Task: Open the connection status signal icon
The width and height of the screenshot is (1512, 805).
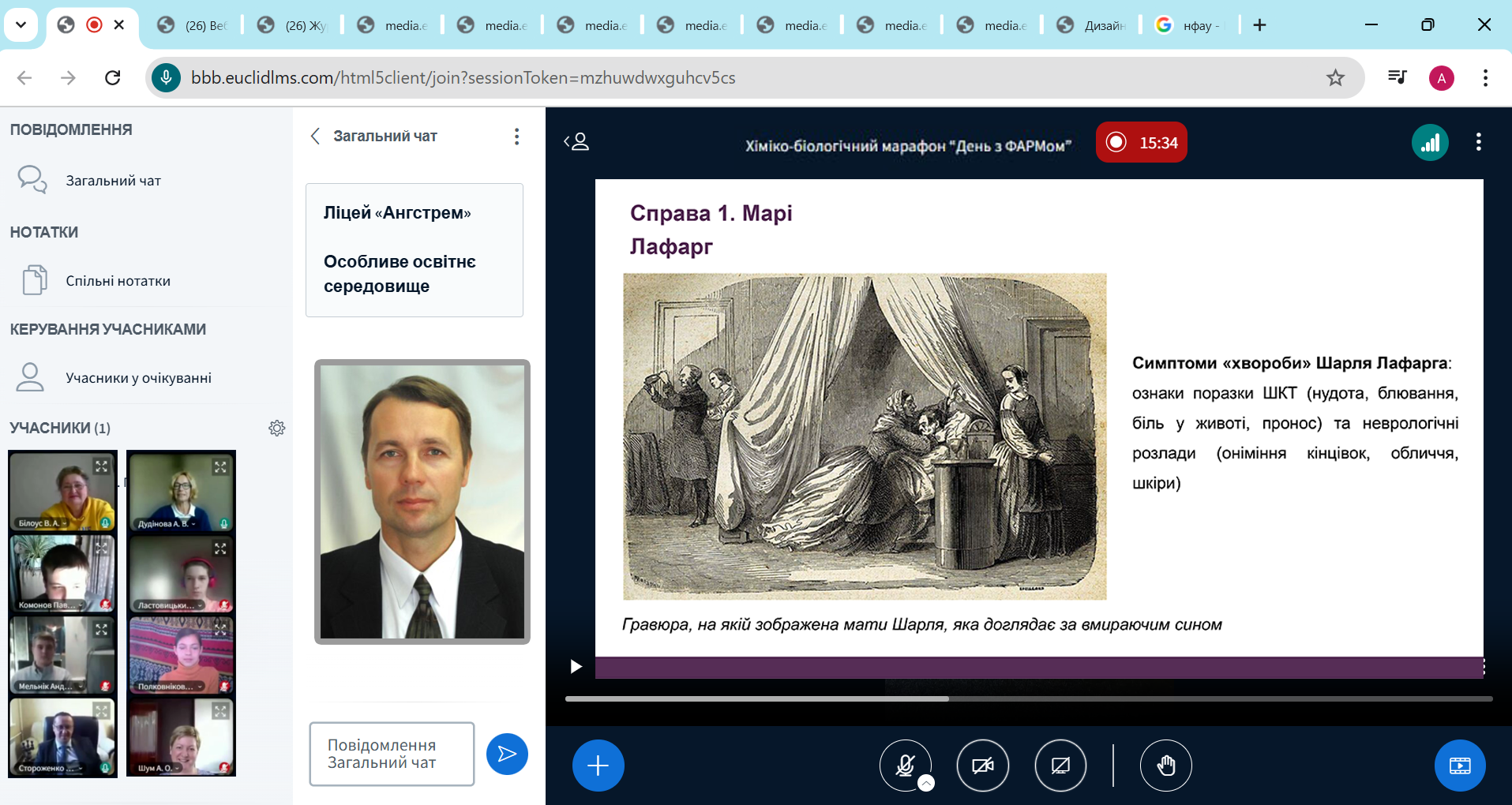Action: [1430, 143]
